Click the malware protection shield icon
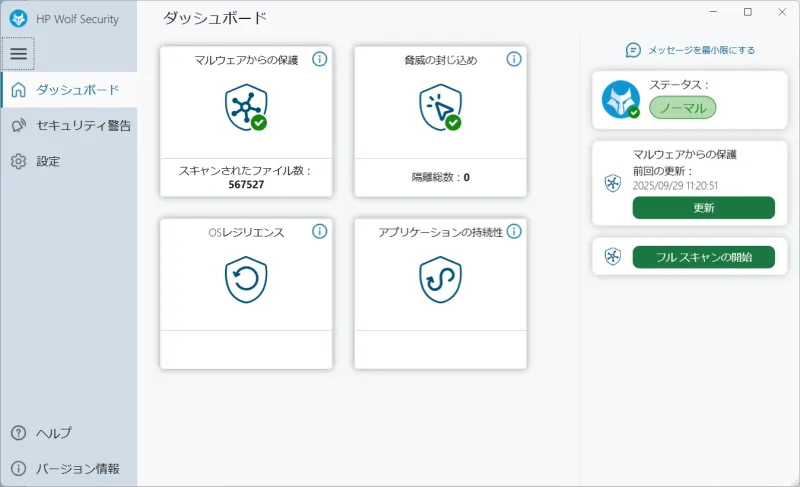 245,106
